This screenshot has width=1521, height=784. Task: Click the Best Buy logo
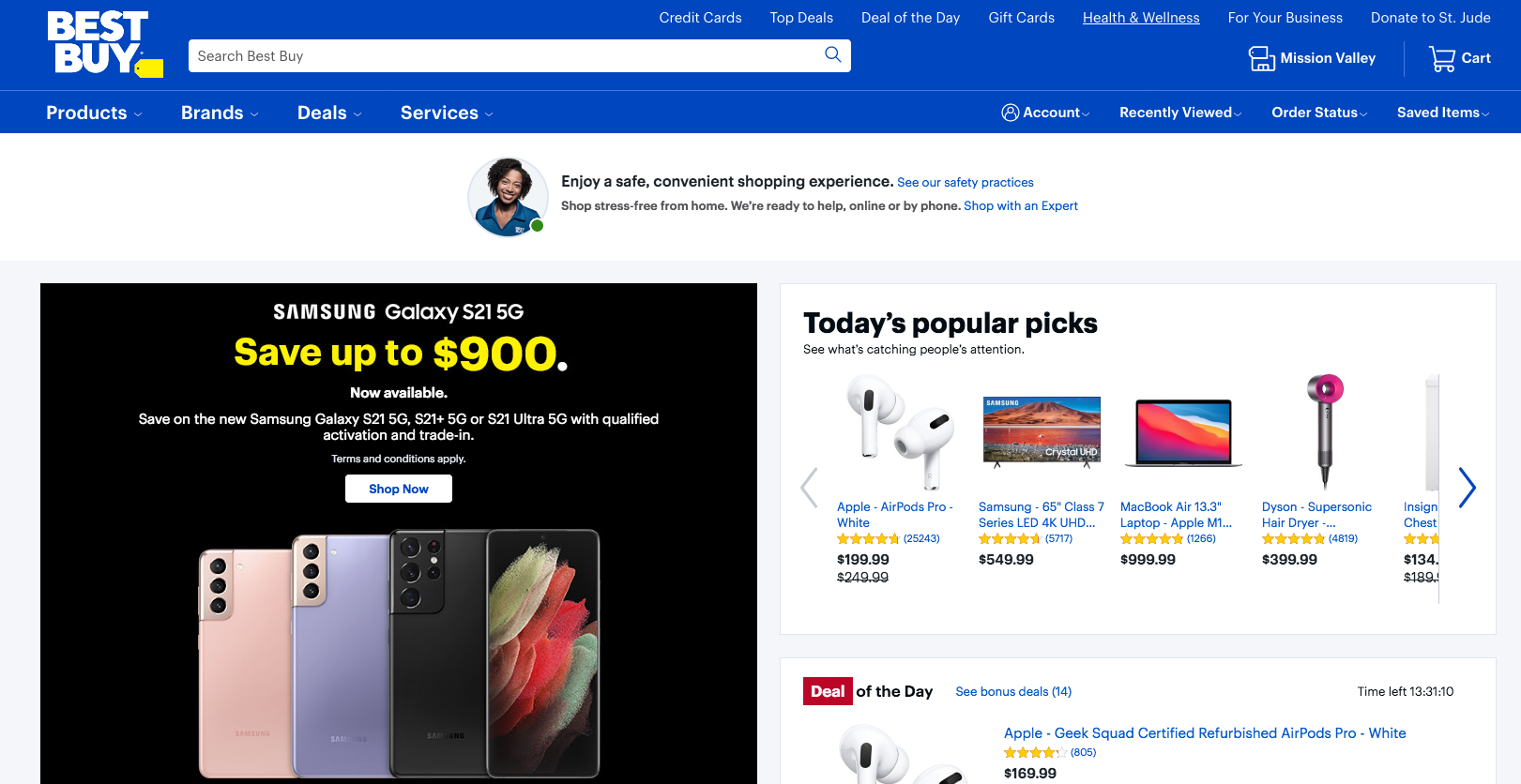click(x=105, y=44)
